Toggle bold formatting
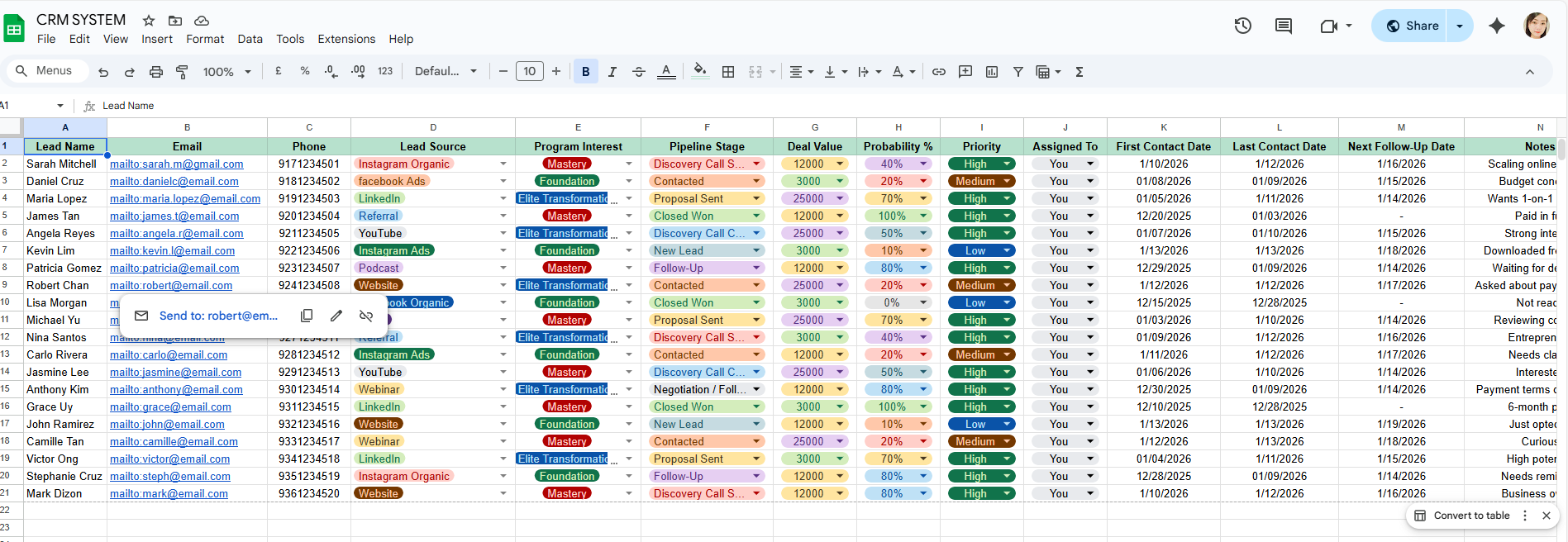 click(586, 72)
